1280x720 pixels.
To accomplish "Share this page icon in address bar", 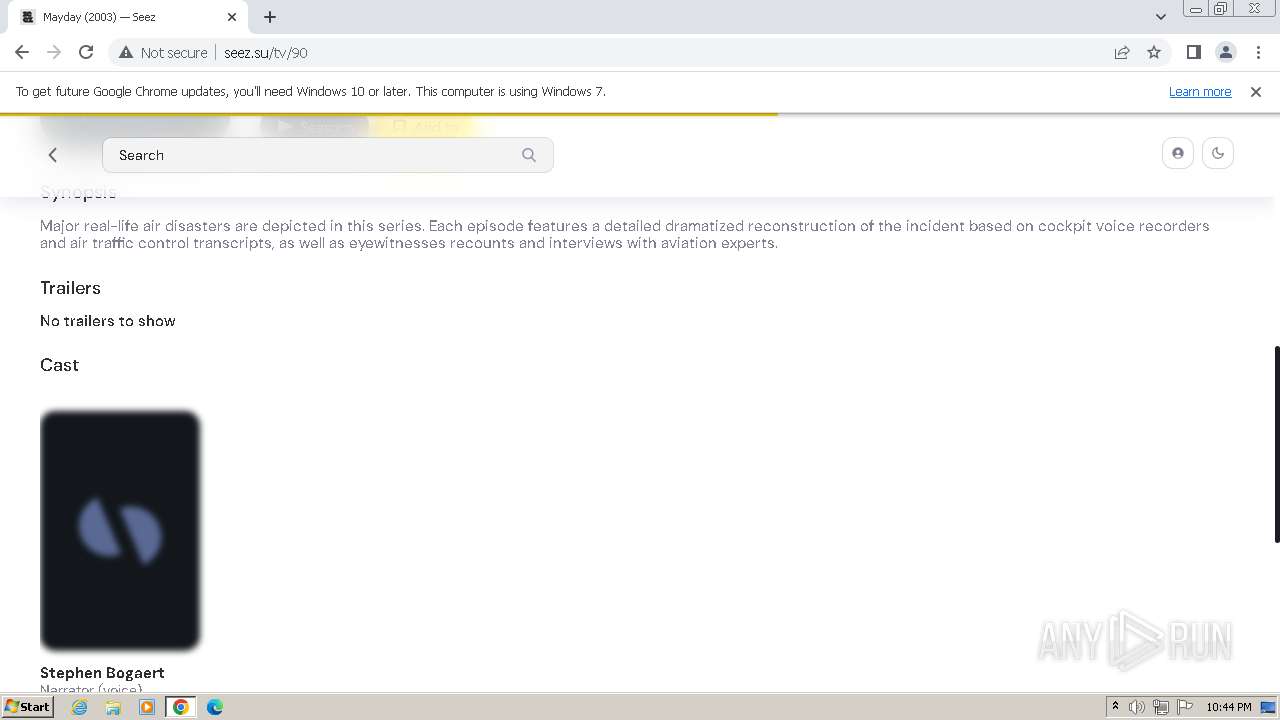I will [x=1122, y=52].
